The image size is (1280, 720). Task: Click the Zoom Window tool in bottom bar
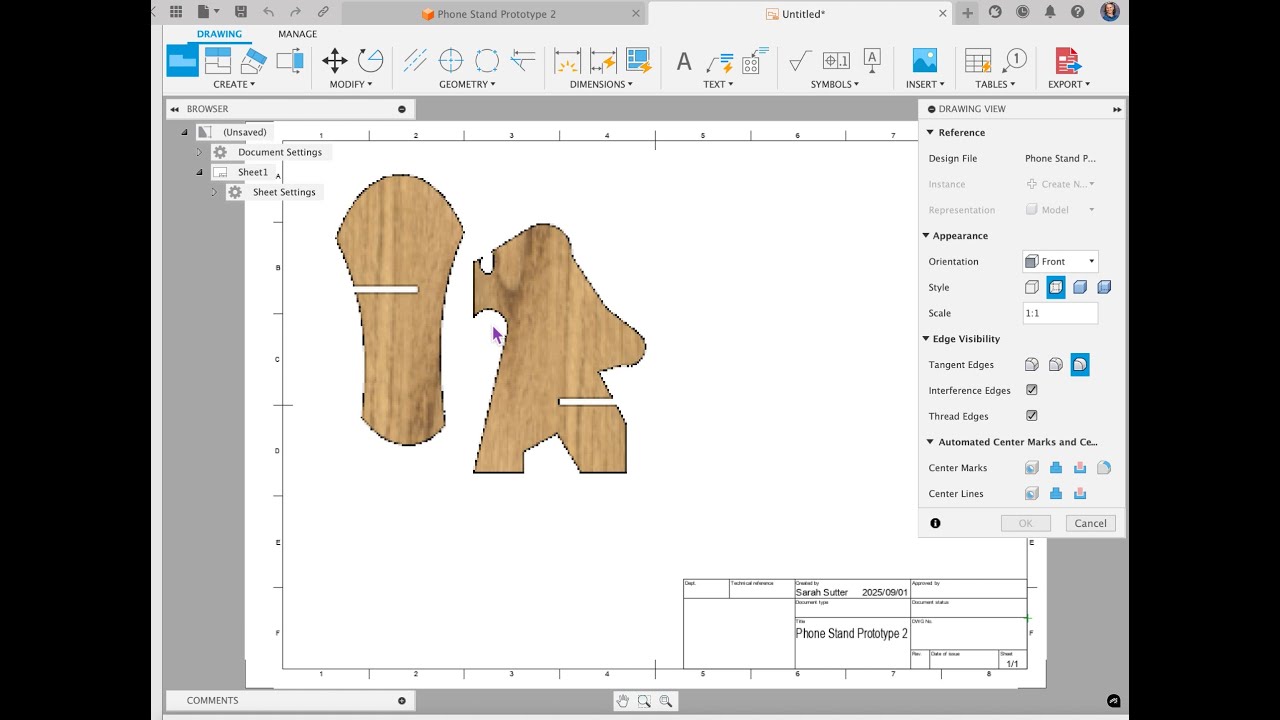pyautogui.click(x=644, y=701)
